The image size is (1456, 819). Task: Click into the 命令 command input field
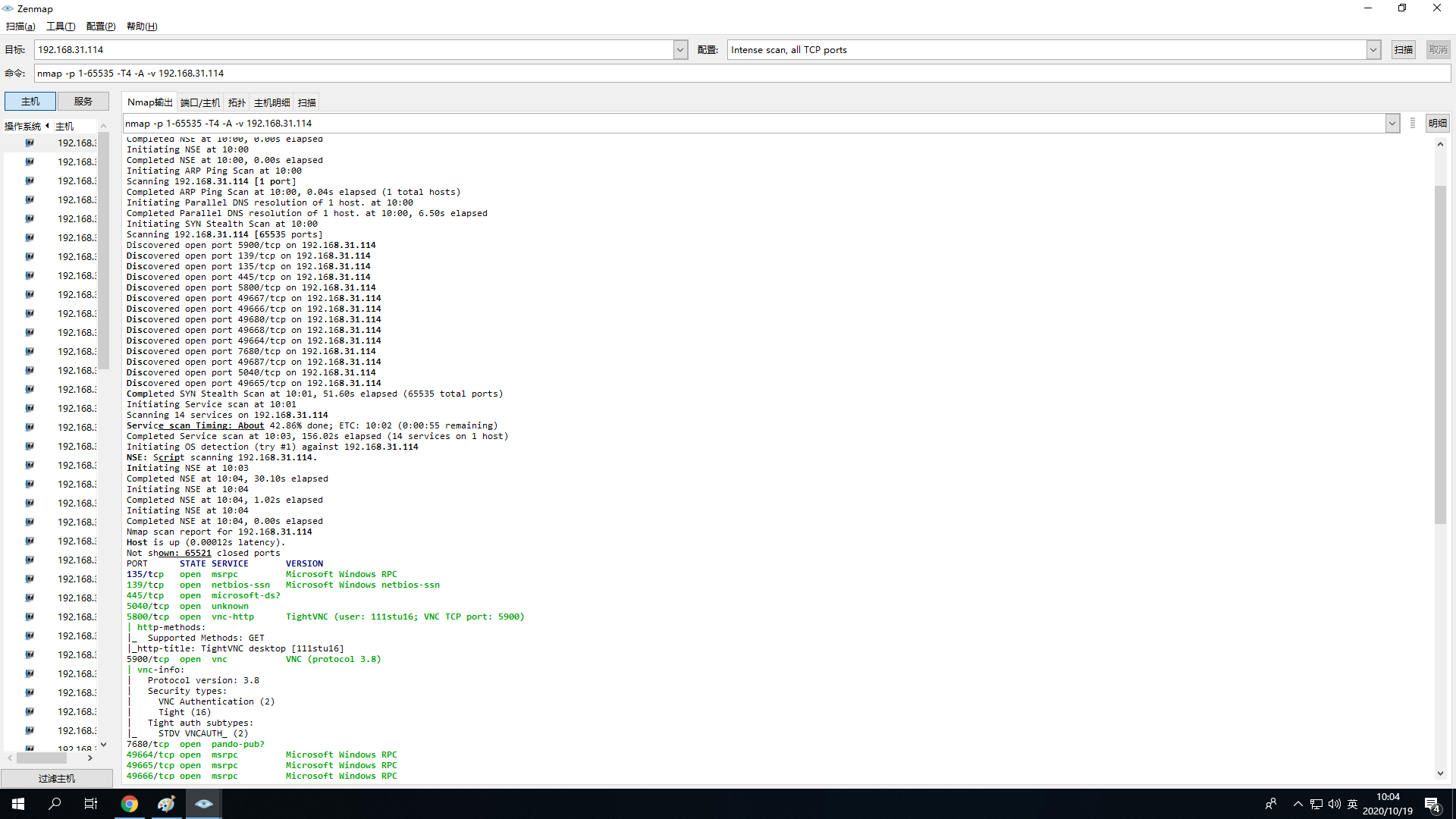point(742,74)
